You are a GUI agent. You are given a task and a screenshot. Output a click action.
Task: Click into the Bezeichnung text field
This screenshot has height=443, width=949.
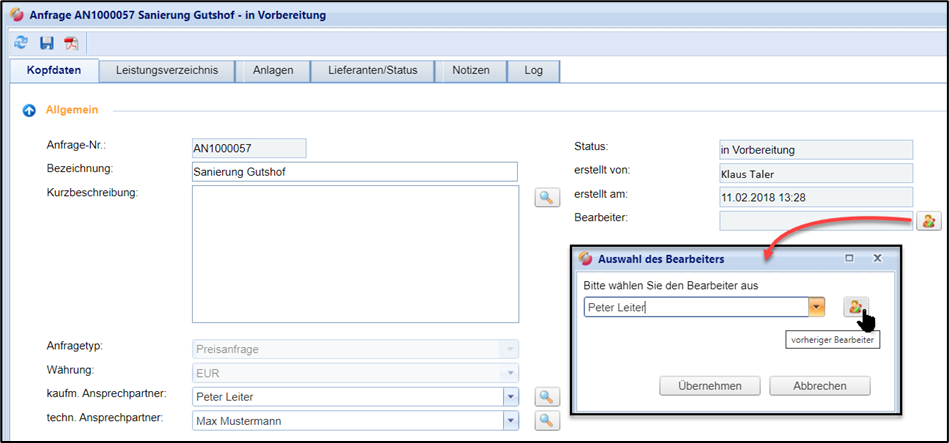354,172
